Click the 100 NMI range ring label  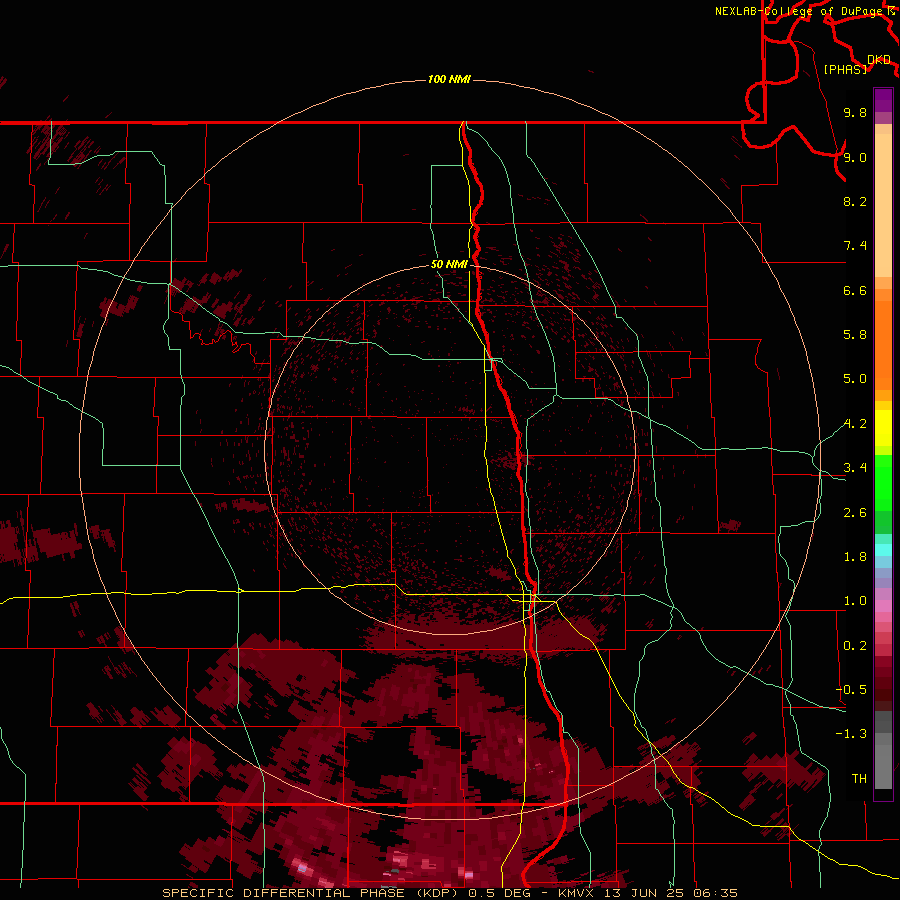[x=449, y=79]
